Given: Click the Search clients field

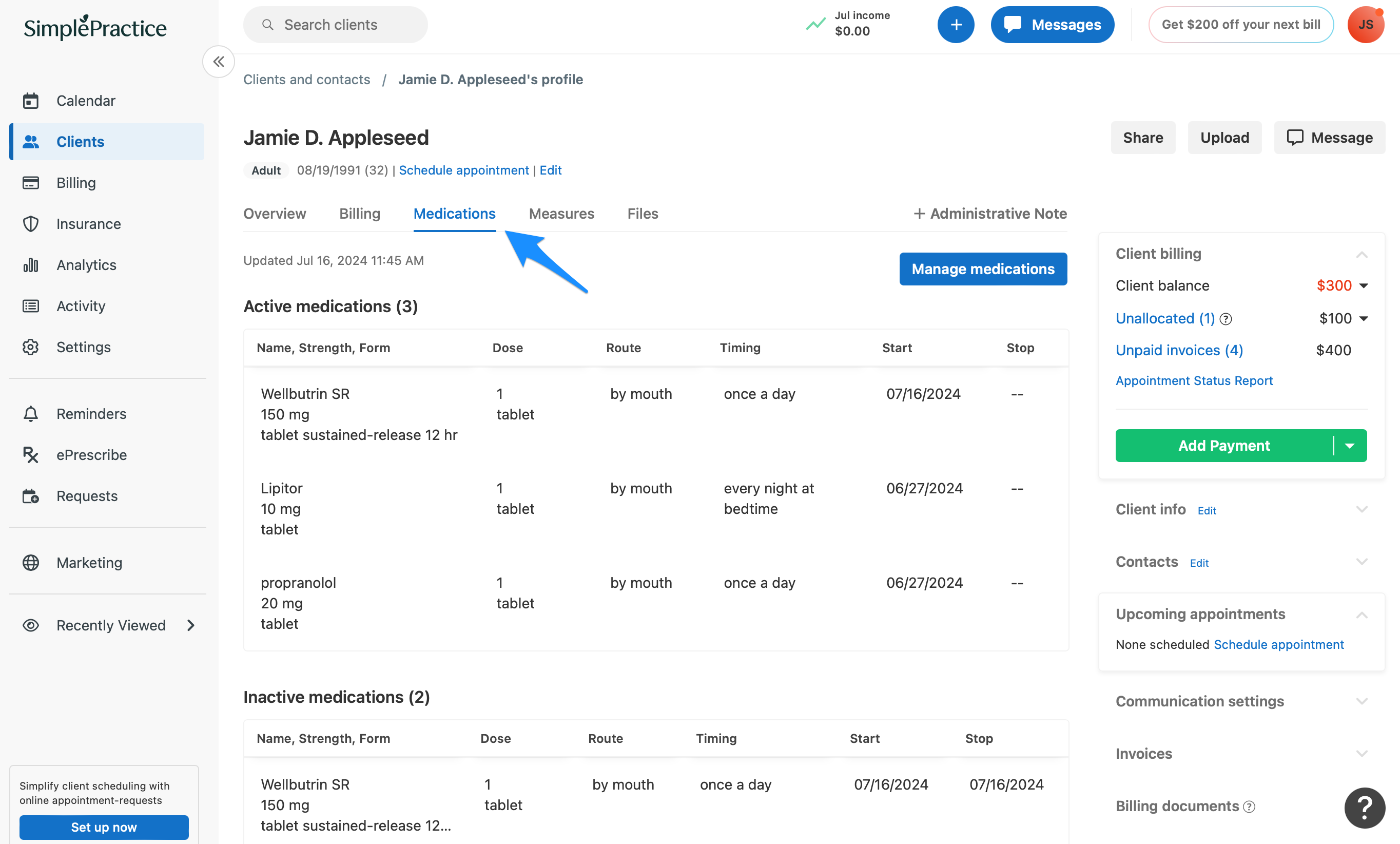Looking at the screenshot, I should 335,25.
